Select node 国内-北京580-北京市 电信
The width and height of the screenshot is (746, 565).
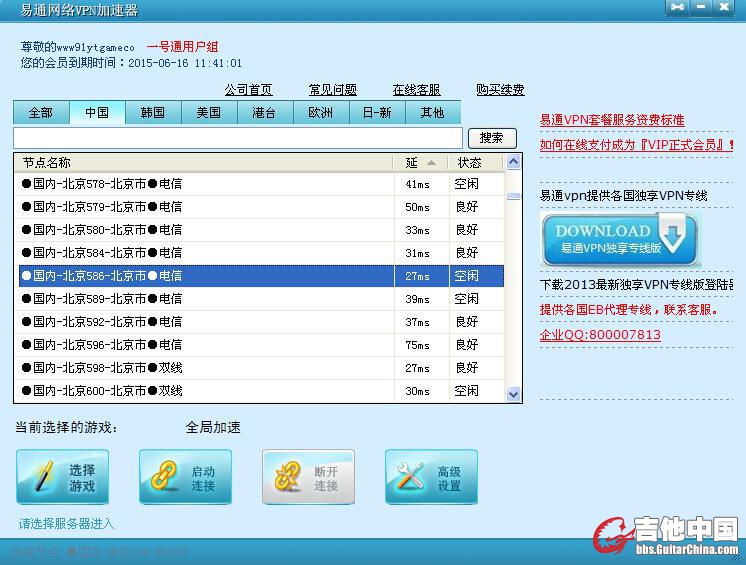[261, 230]
